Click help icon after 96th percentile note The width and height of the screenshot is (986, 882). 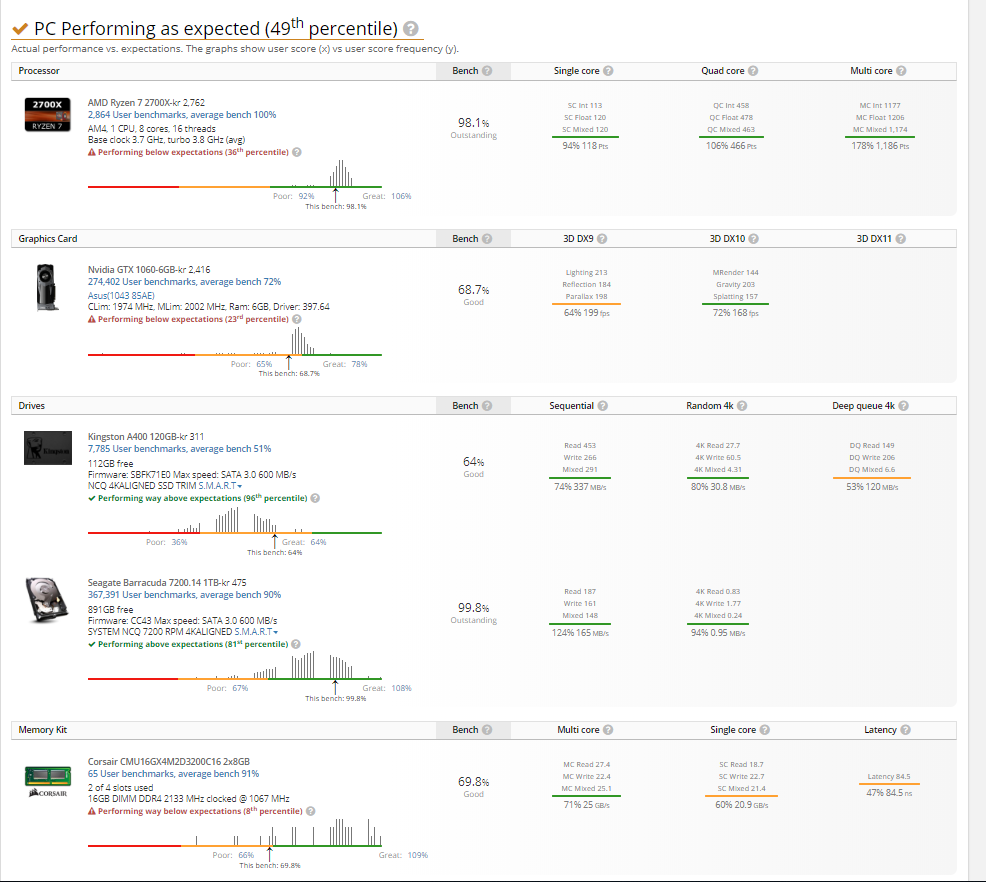(x=315, y=499)
